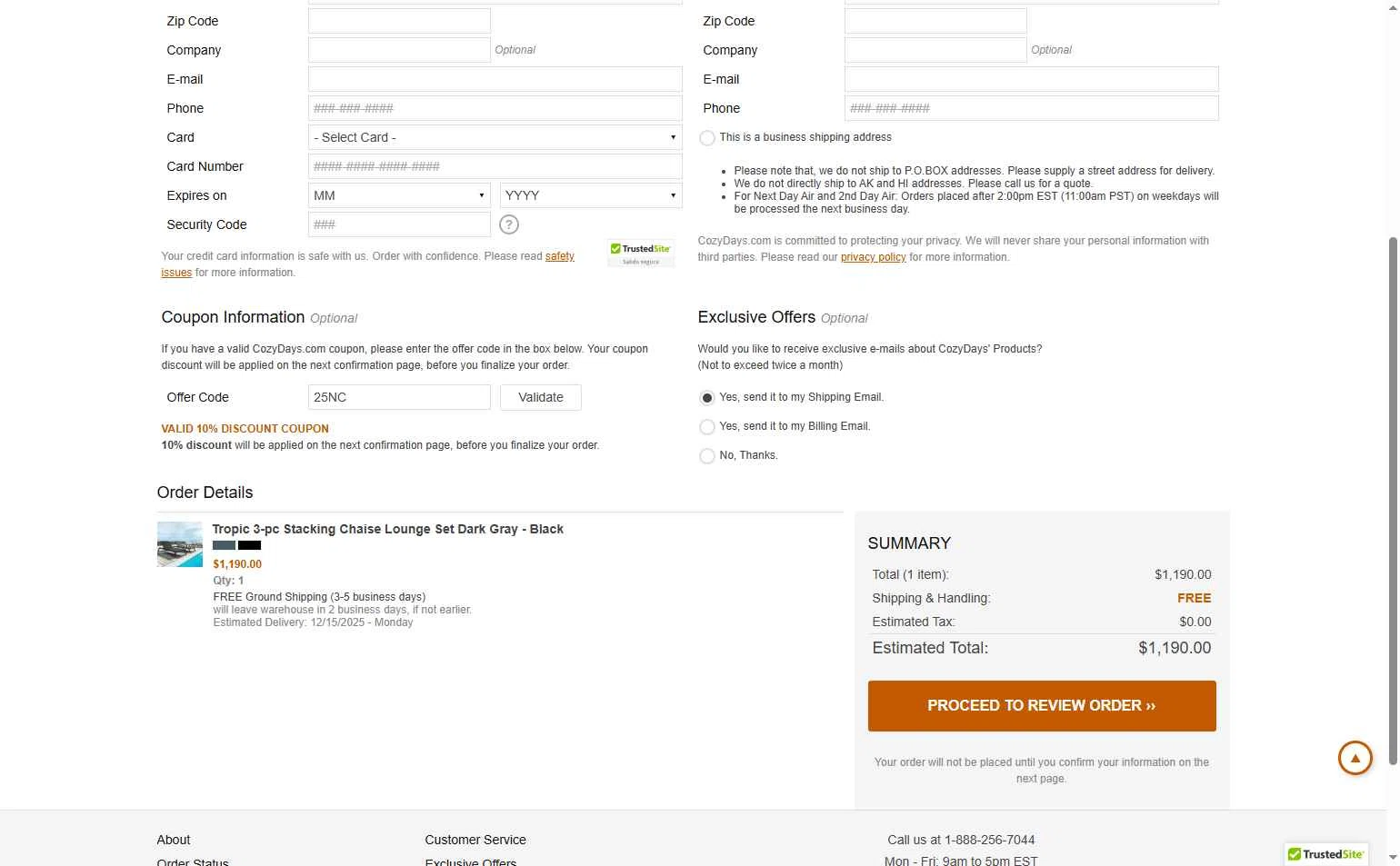Click the Security Code input field
This screenshot has width=1400, height=866.
399,224
